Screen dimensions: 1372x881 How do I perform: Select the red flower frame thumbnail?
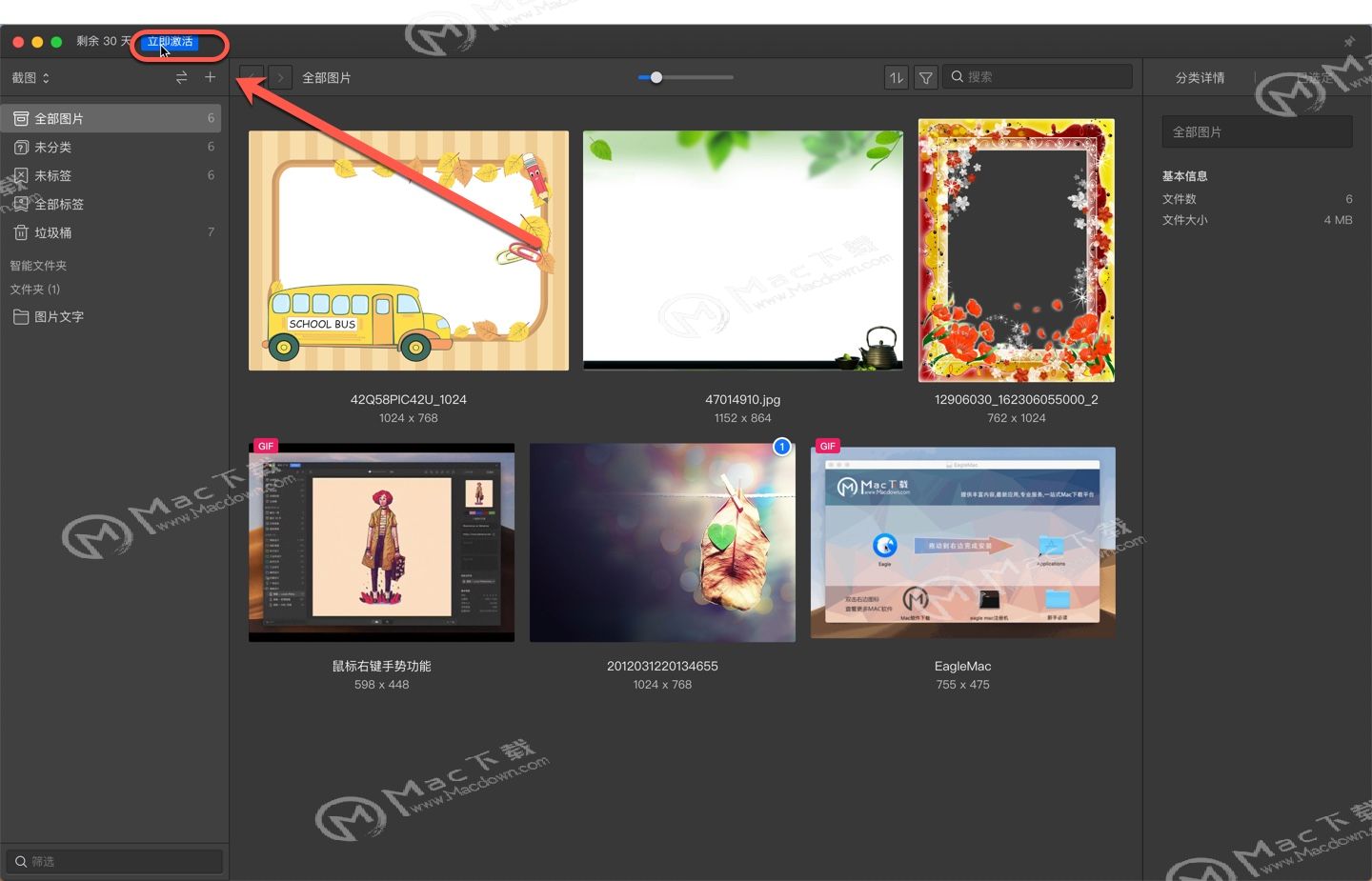click(1017, 250)
